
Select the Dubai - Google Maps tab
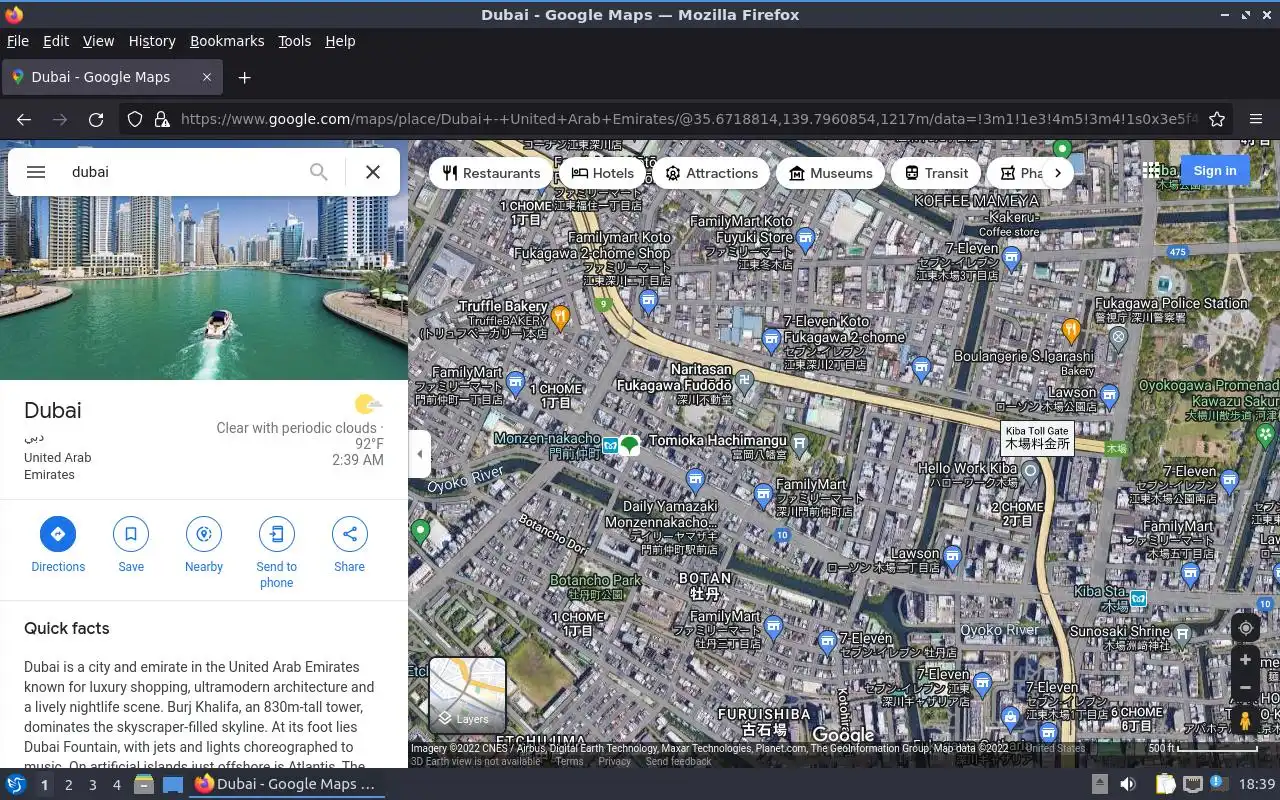tap(100, 77)
